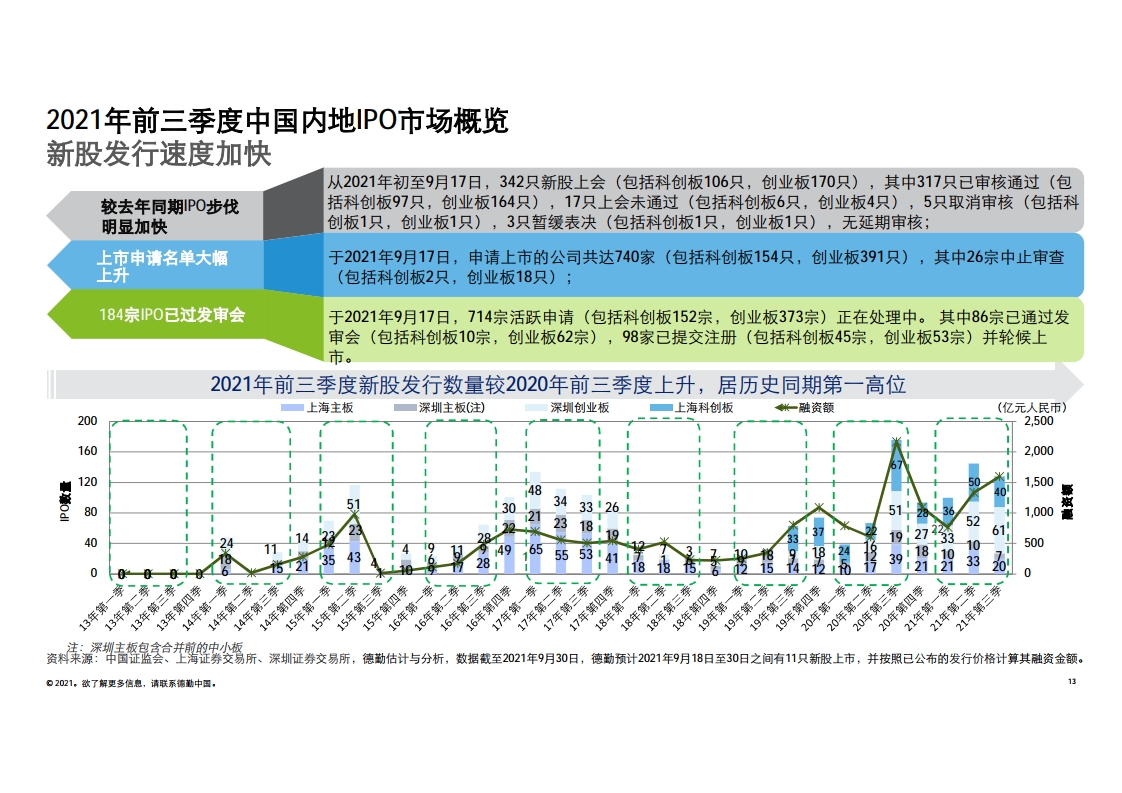Click the 上海科创板 legend color swatch
This screenshot has height=793, width=1122.
click(662, 409)
